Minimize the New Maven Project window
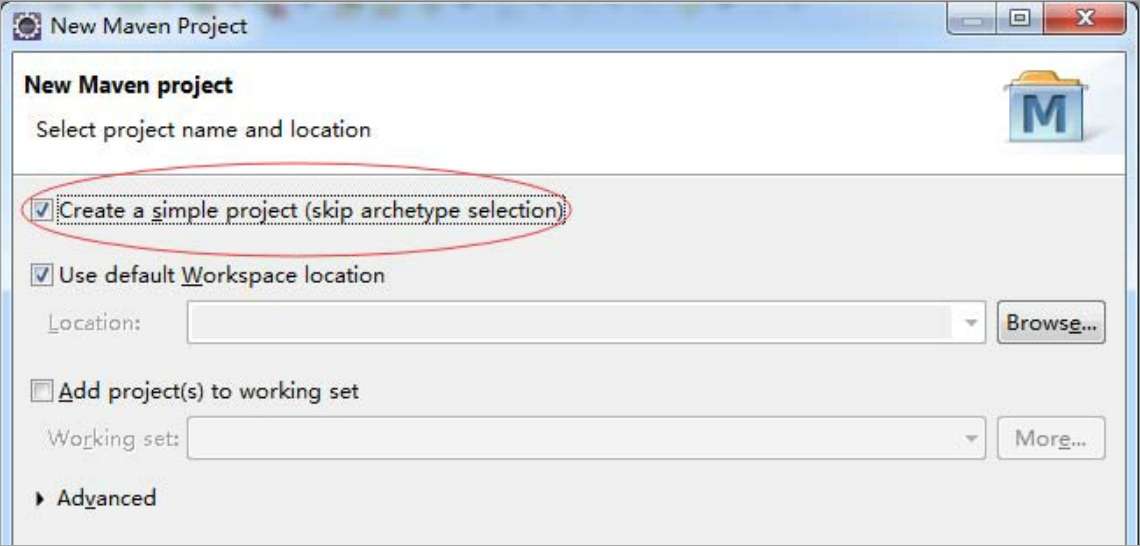1140x546 pixels. [x=971, y=19]
